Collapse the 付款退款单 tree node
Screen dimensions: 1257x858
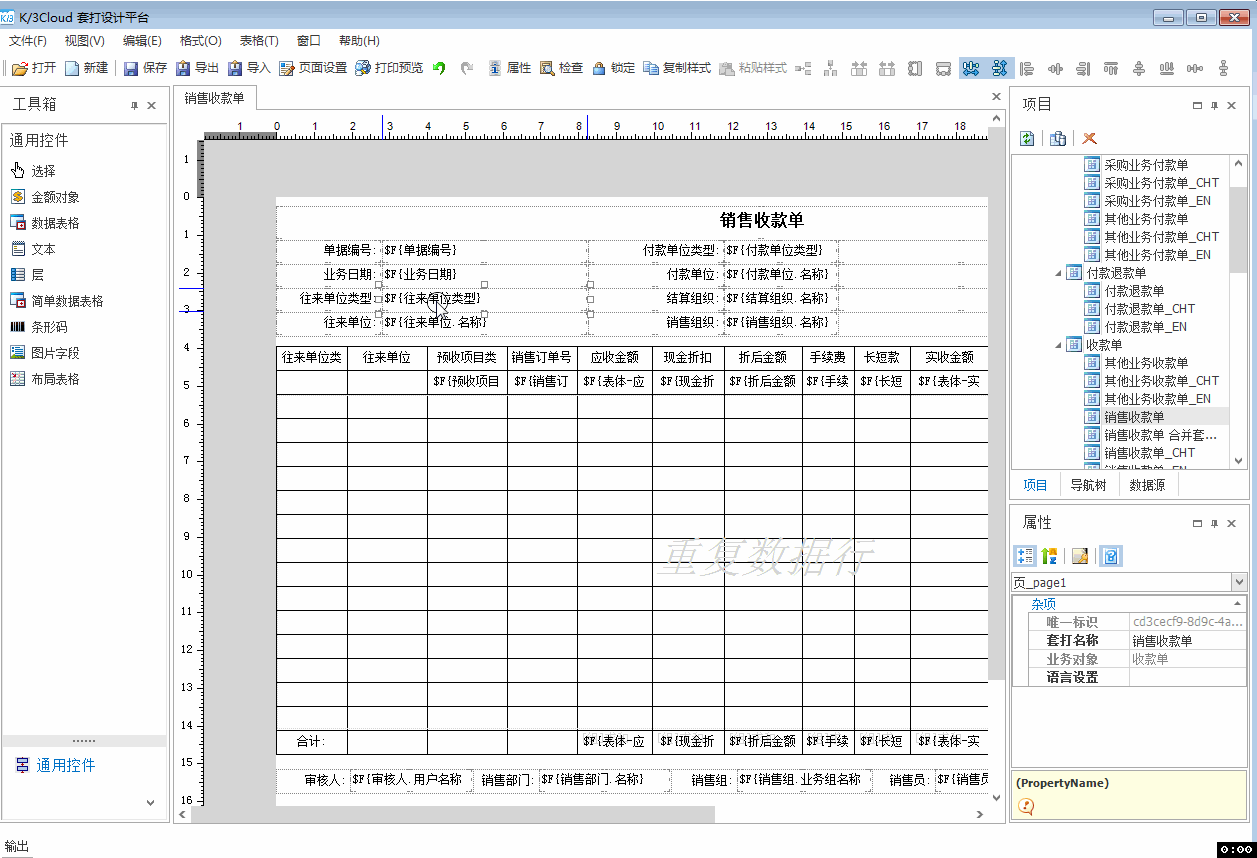pos(1059,273)
